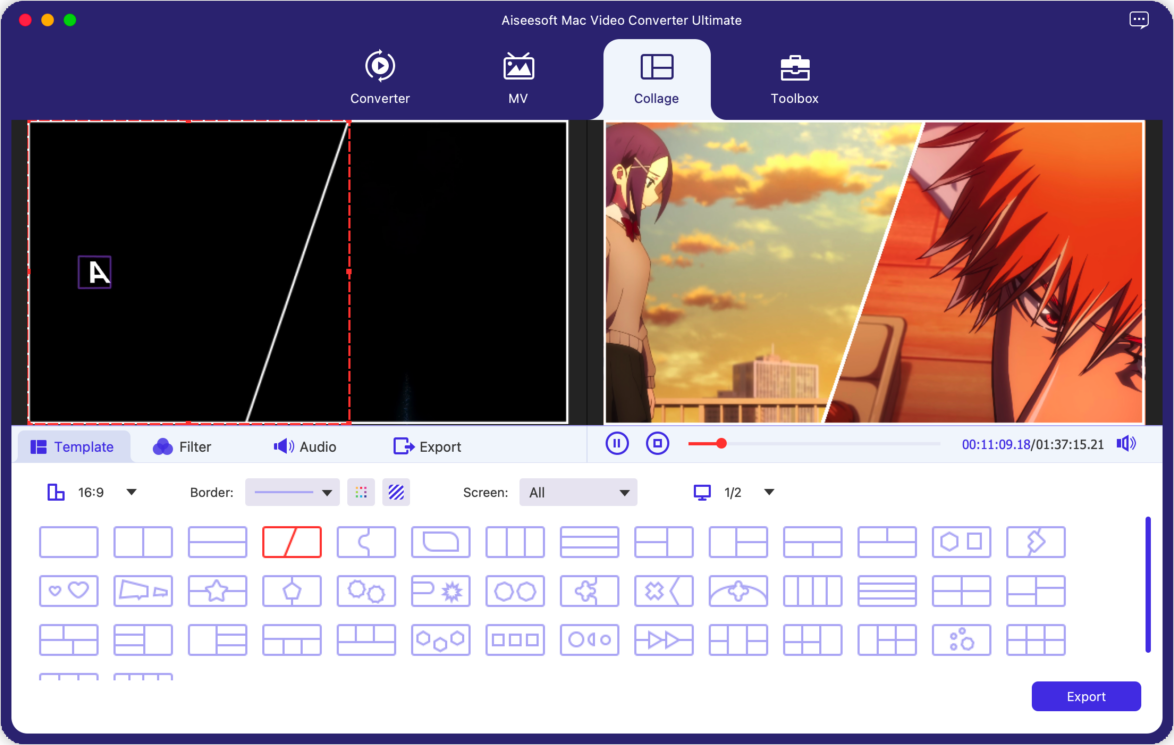The width and height of the screenshot is (1174, 745).
Task: Choose the pentagon center template
Action: (292, 592)
